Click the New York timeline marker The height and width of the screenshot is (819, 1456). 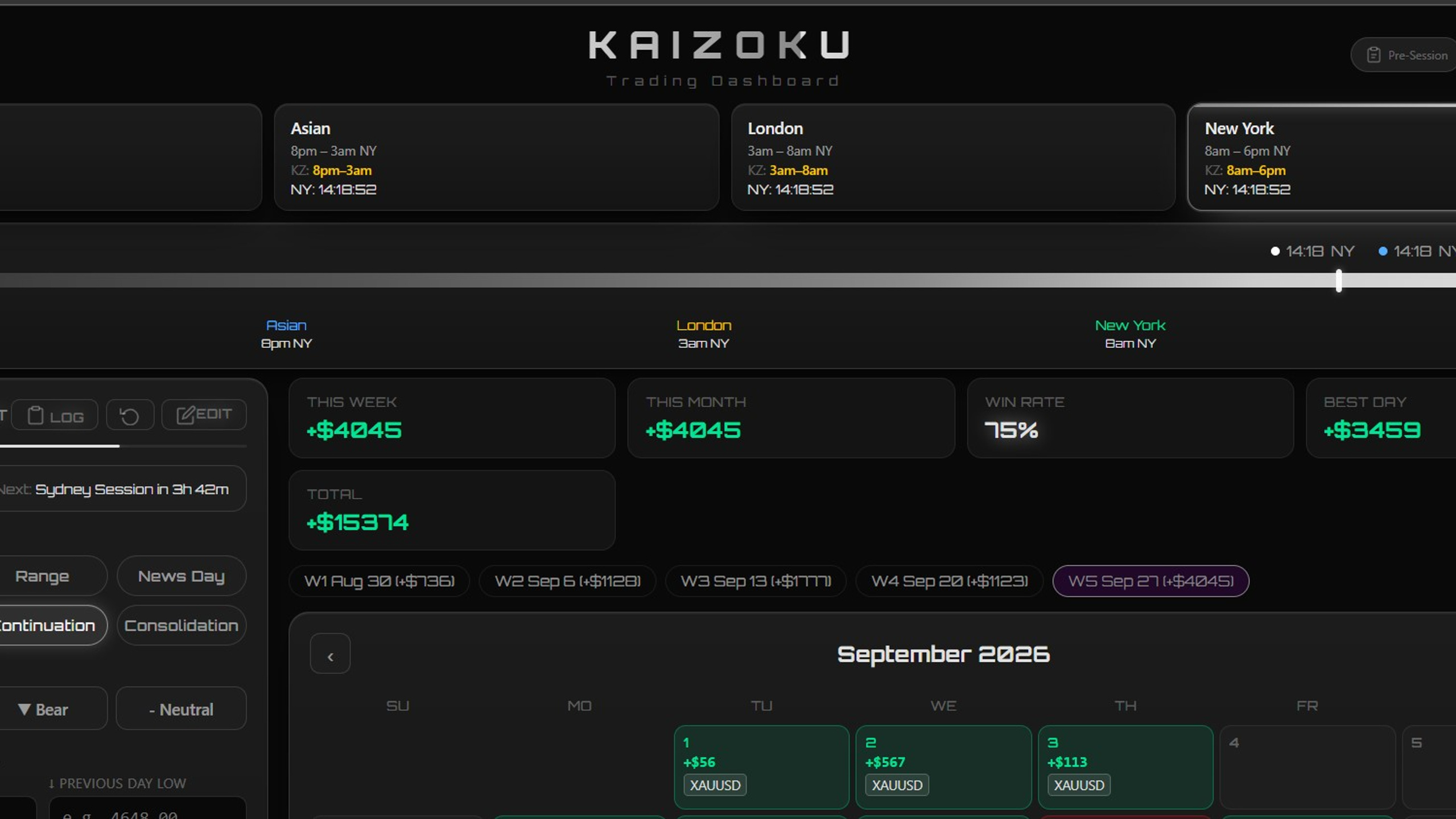1130,334
